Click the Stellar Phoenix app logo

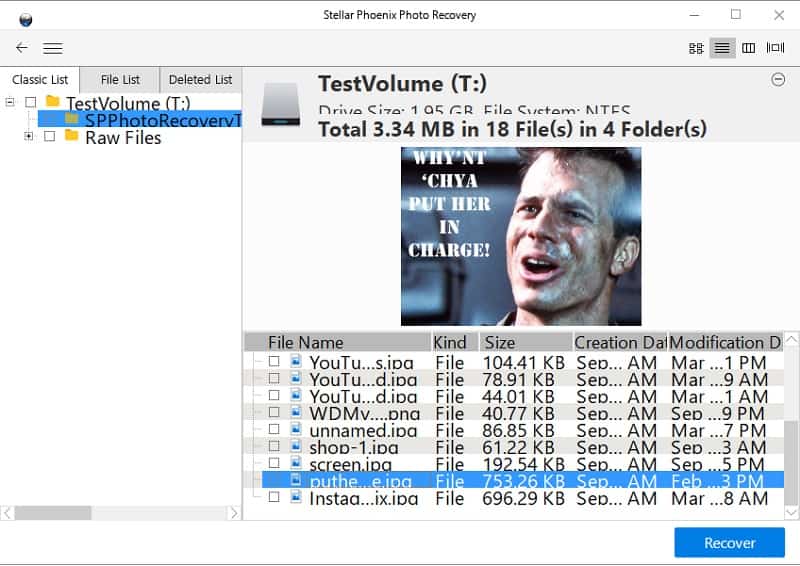[x=26, y=19]
